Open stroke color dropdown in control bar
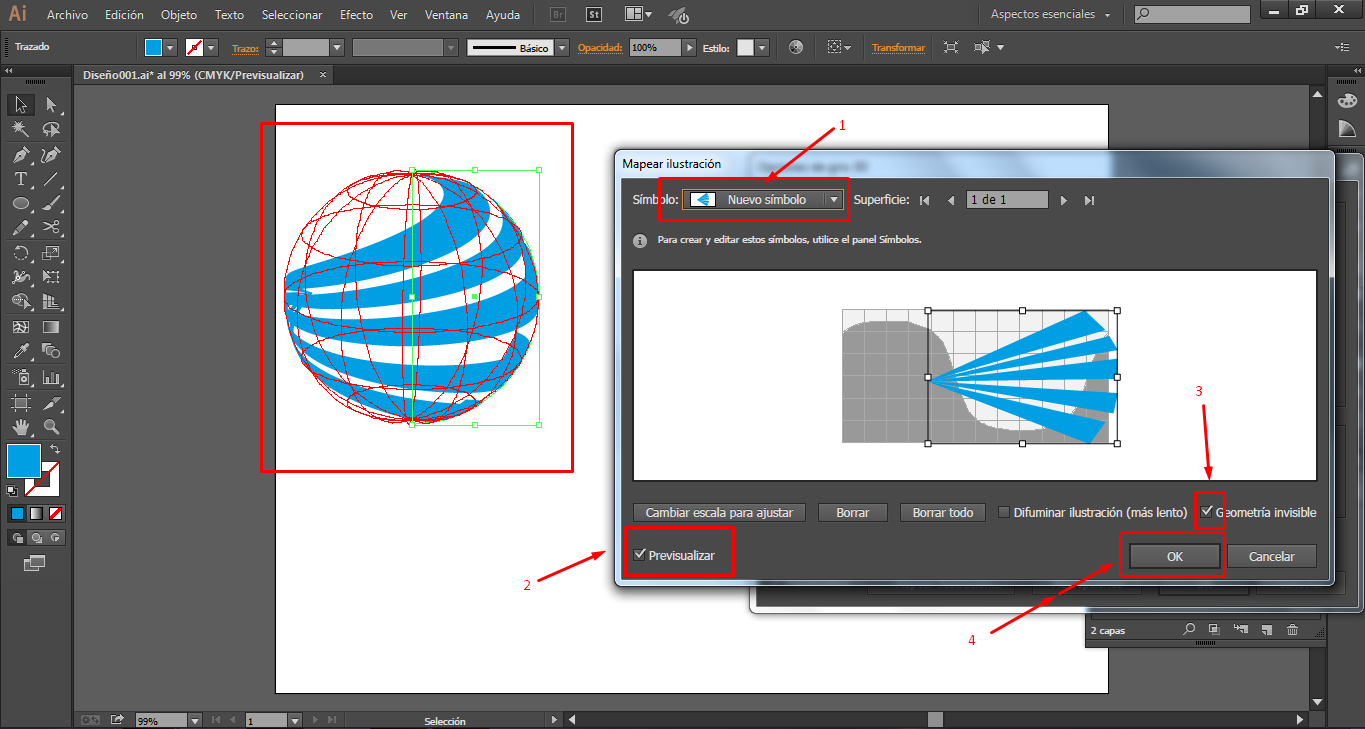The width and height of the screenshot is (1365, 729). pos(211,47)
